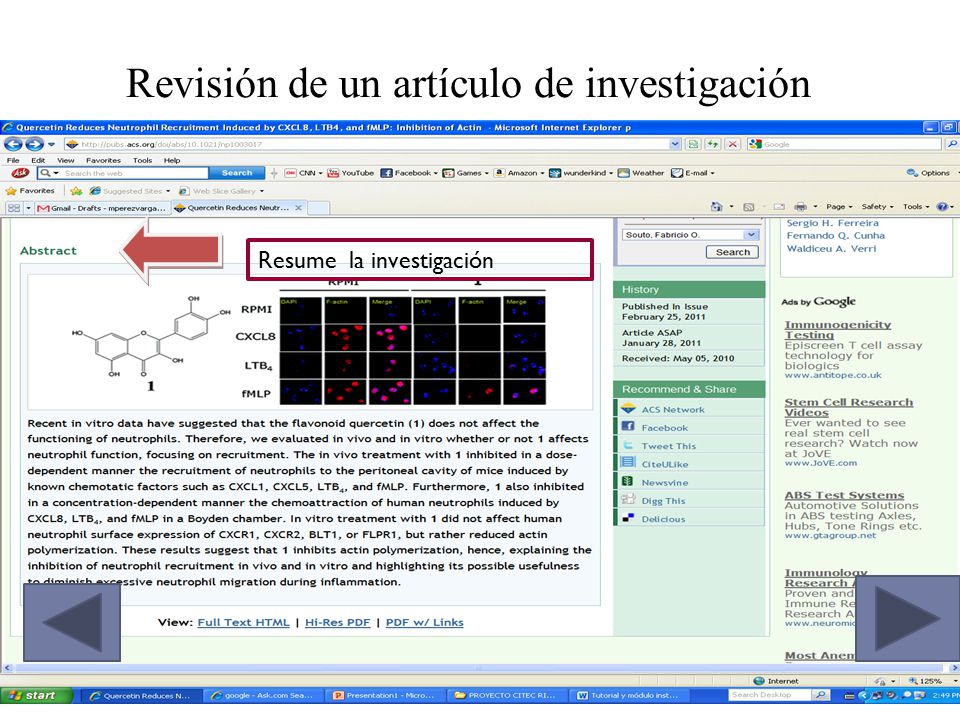Image resolution: width=960 pixels, height=720 pixels.
Task: Click the Digg This share link
Action: coord(663,501)
